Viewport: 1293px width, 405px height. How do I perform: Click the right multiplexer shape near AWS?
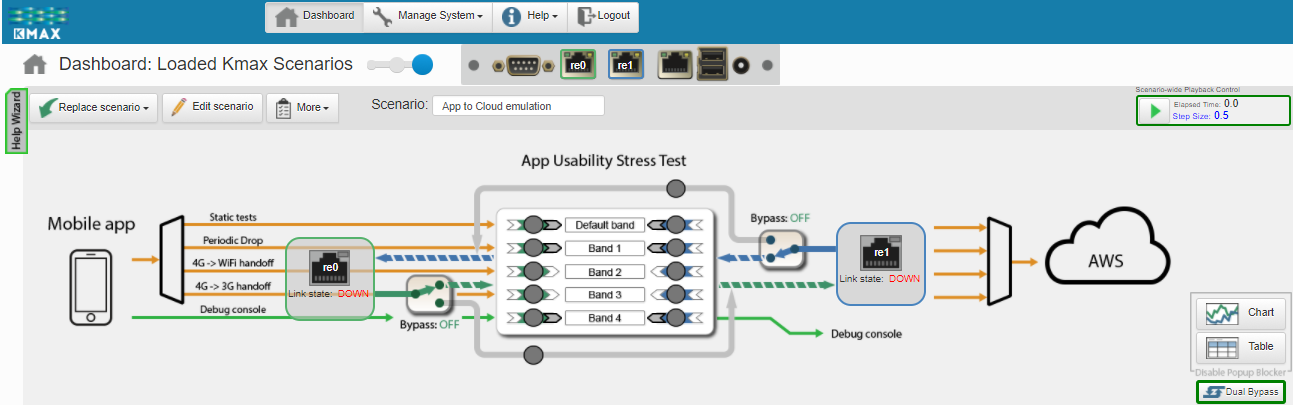click(997, 260)
